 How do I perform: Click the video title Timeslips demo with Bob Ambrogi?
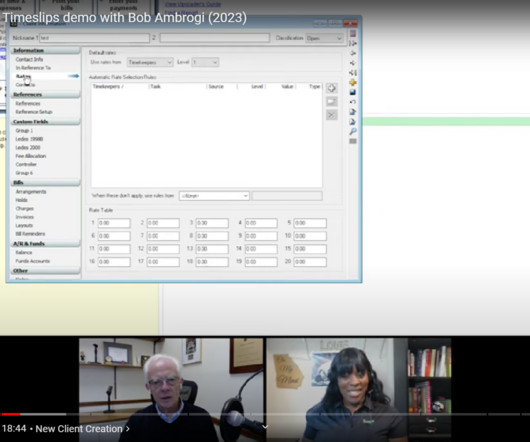[124, 18]
